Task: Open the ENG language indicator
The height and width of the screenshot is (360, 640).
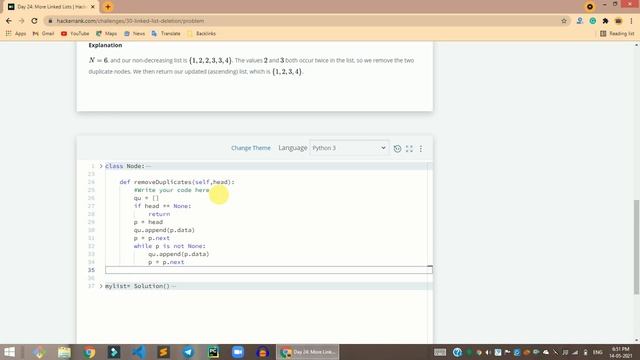Action: [598, 352]
